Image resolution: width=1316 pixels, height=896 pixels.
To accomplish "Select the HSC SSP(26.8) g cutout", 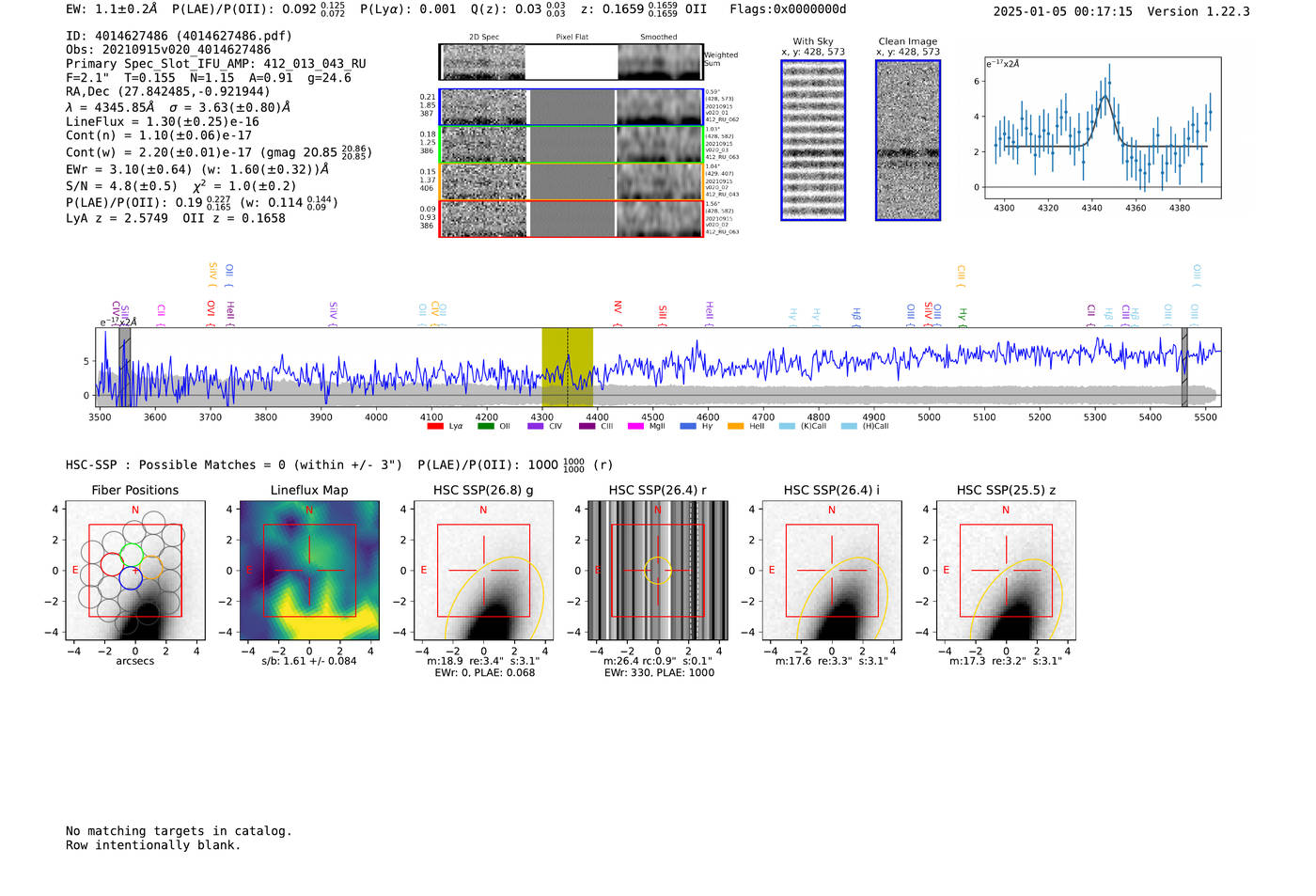I will tap(483, 571).
